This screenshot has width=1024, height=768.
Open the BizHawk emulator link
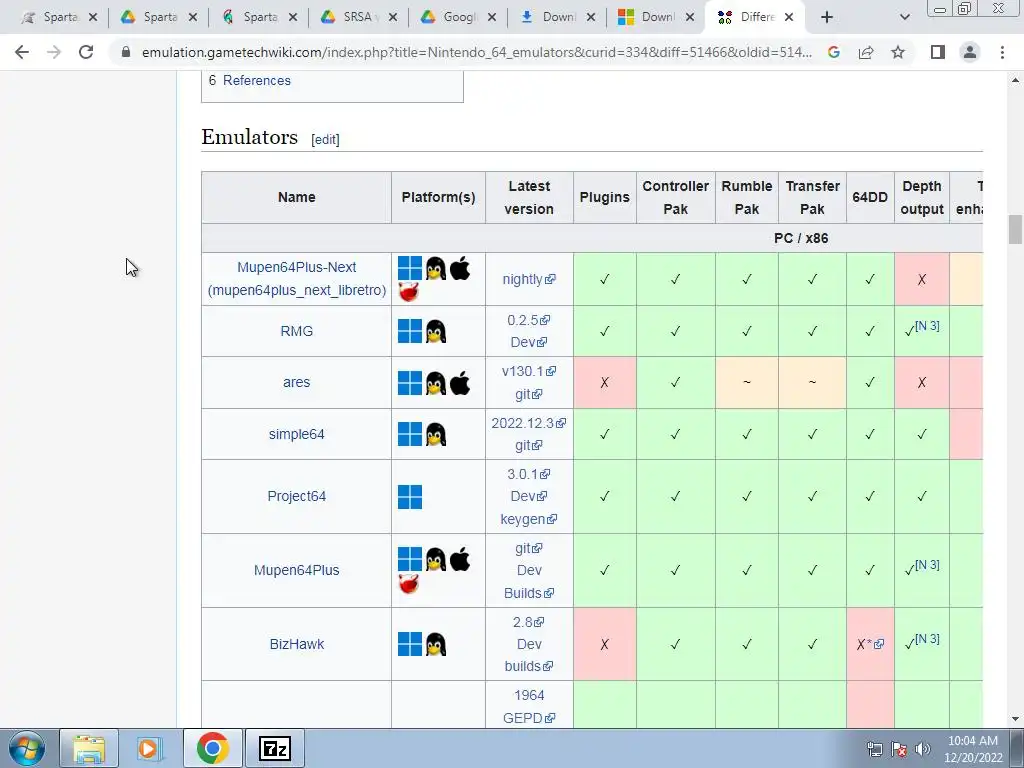coord(296,645)
